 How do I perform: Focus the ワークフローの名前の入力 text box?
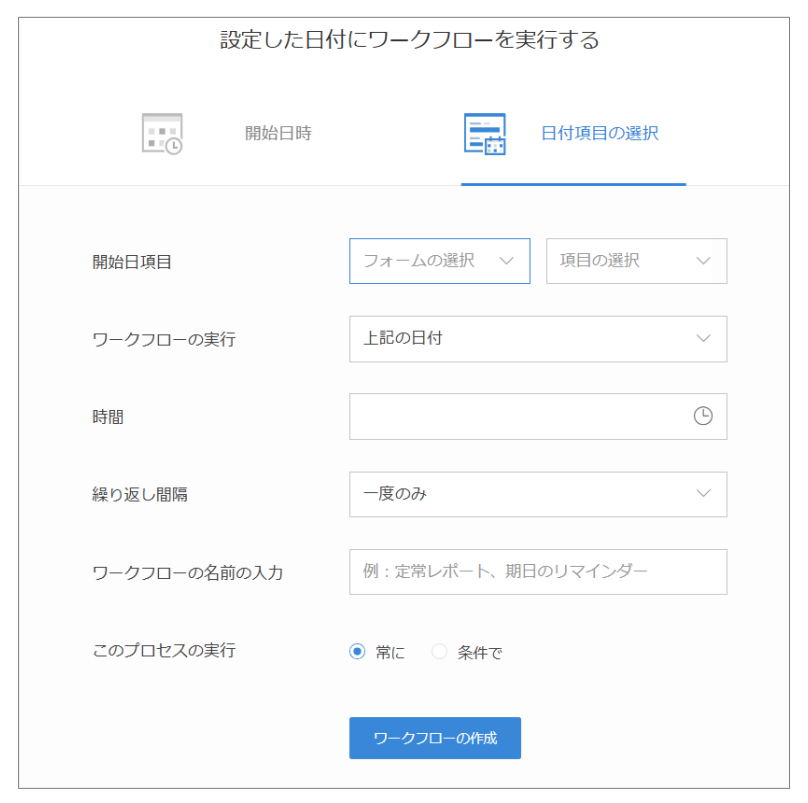[537, 571]
